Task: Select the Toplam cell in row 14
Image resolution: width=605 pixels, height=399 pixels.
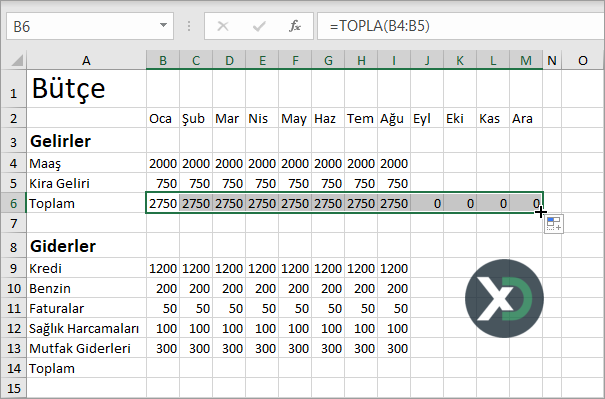Action: (x=86, y=369)
